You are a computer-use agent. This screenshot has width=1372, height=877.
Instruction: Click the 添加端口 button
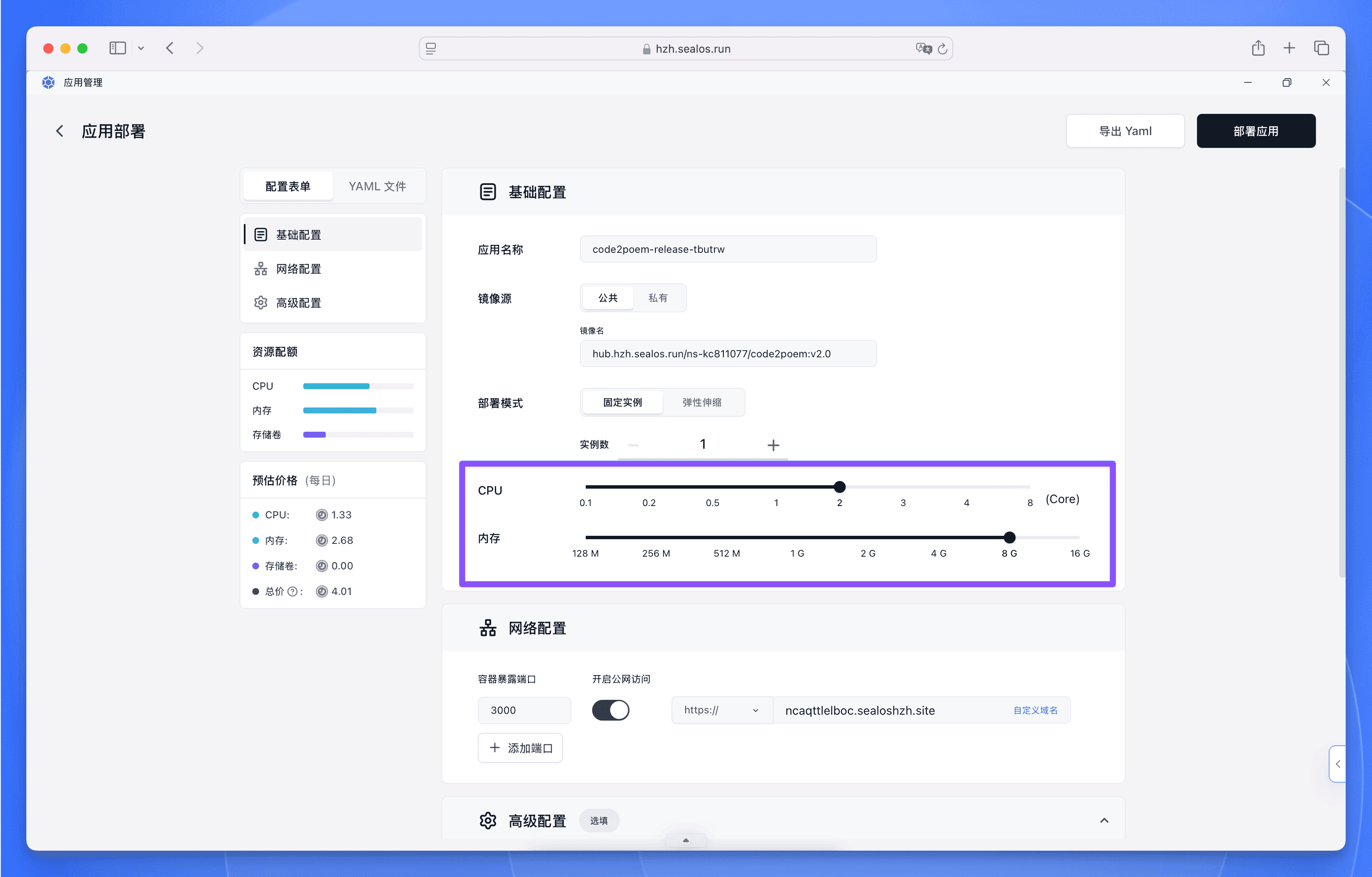(520, 748)
